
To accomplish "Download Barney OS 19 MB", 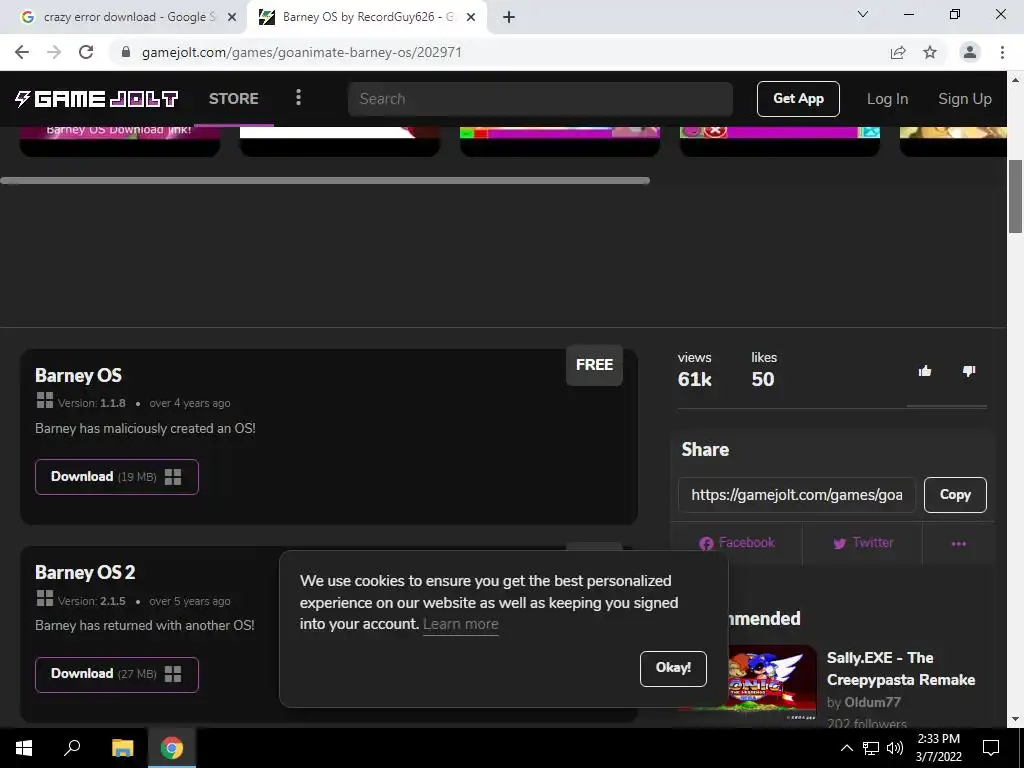I will click(117, 477).
